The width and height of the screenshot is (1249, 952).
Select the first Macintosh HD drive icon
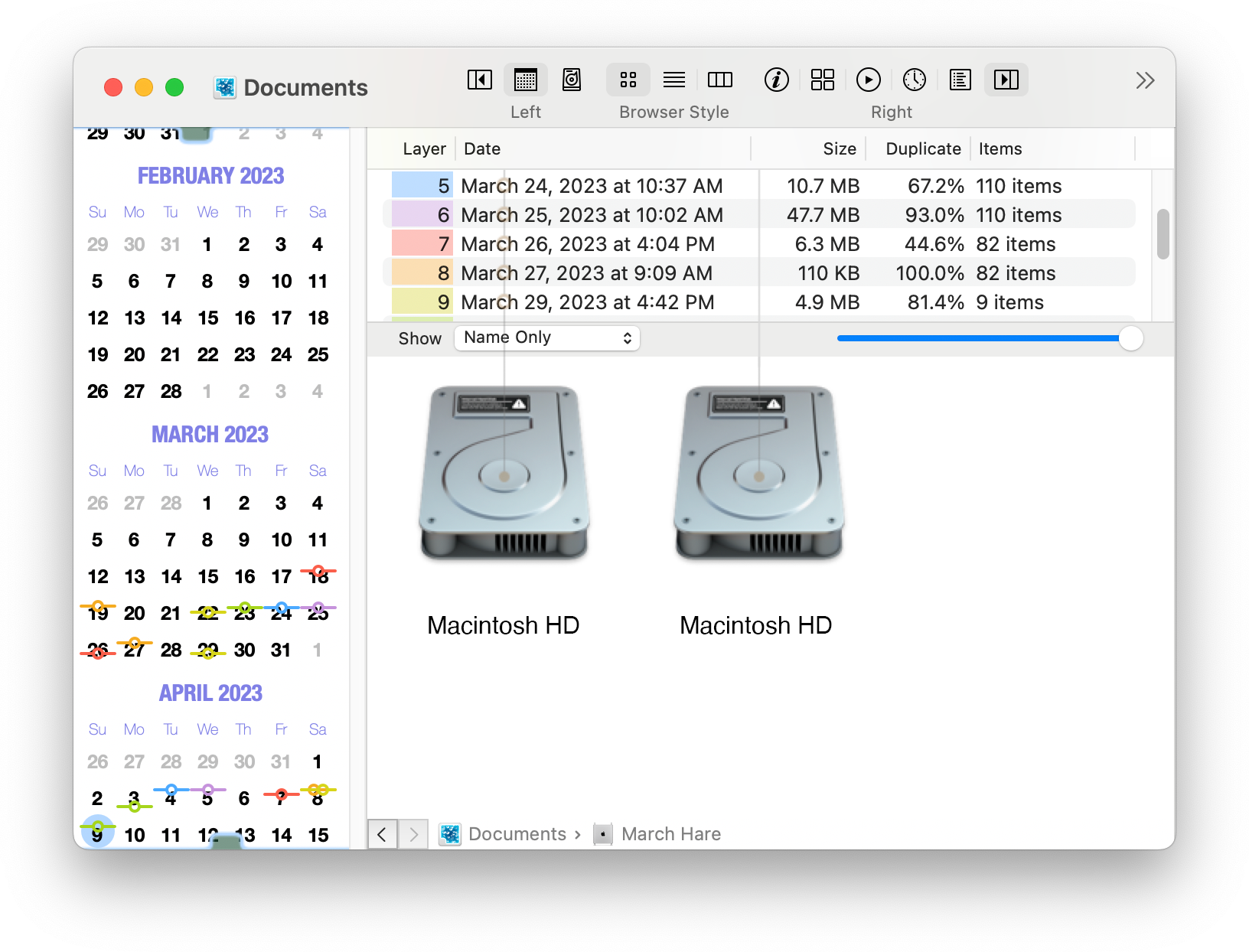click(504, 473)
